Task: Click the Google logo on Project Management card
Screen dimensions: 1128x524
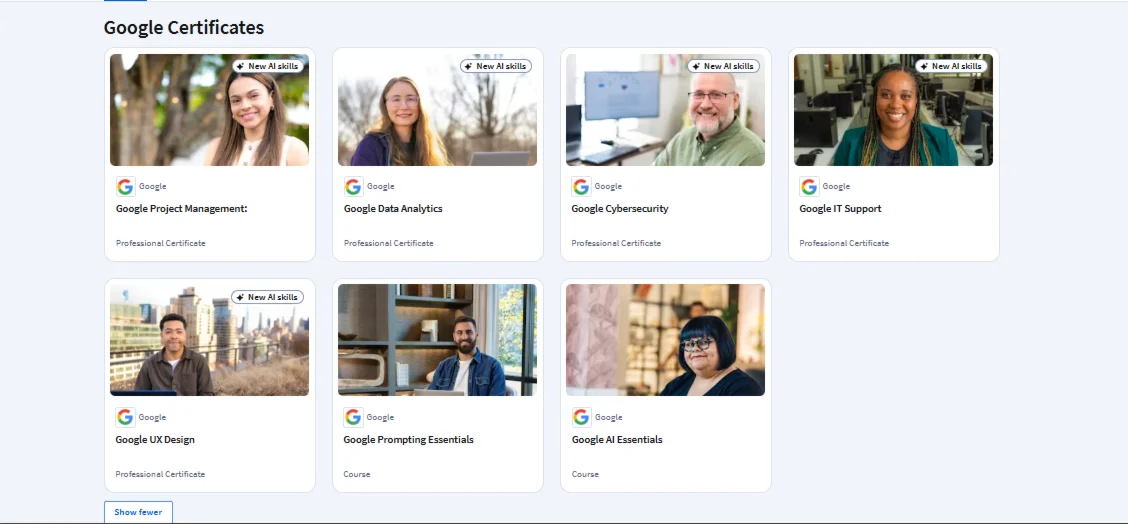Action: coord(125,186)
